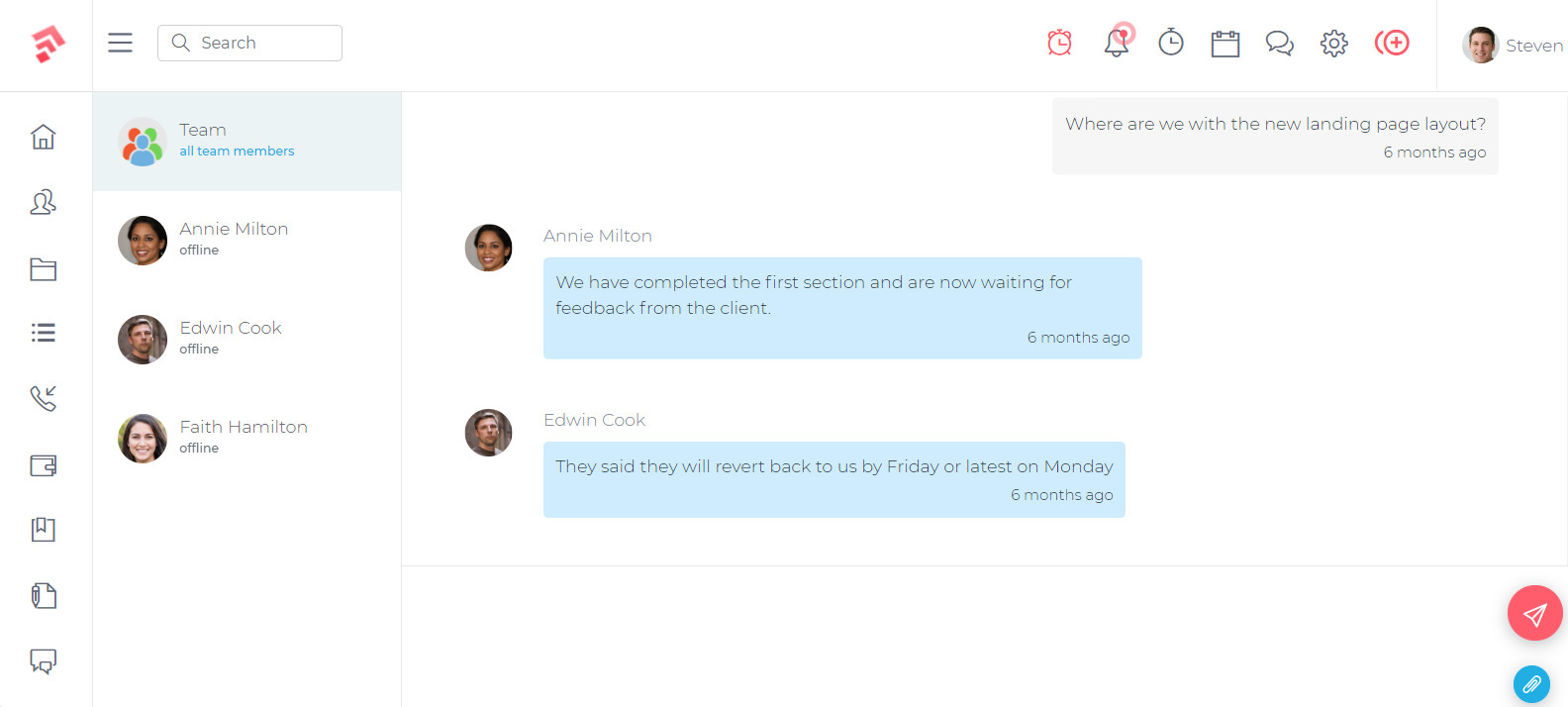Open the stopwatch timer icon

(1171, 43)
